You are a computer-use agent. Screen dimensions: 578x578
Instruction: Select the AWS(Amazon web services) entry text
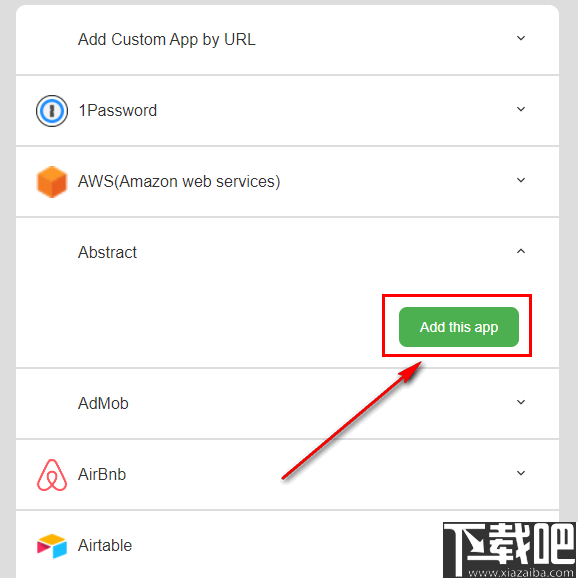pos(179,182)
